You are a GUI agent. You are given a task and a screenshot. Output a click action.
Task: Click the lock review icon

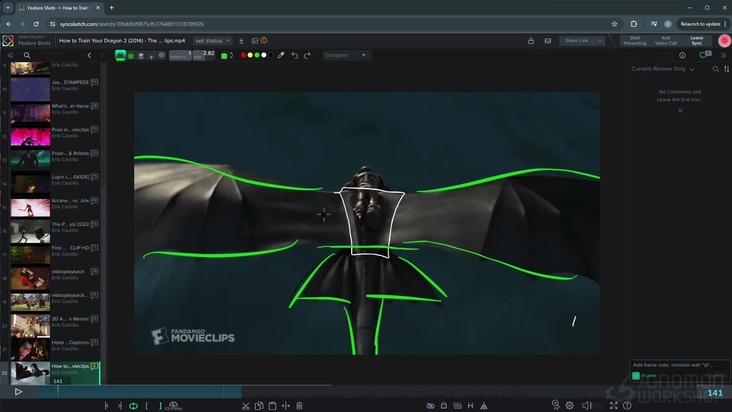click(531, 41)
